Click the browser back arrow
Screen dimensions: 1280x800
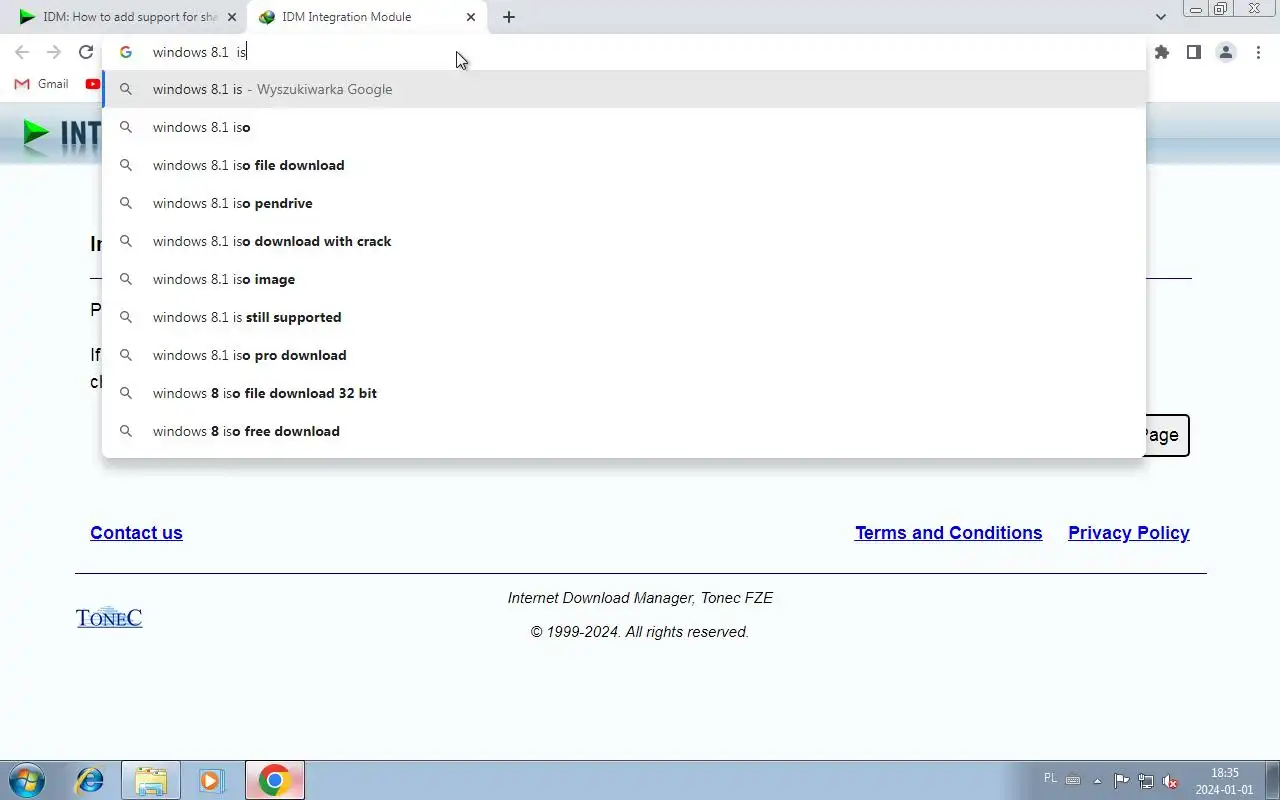click(22, 52)
